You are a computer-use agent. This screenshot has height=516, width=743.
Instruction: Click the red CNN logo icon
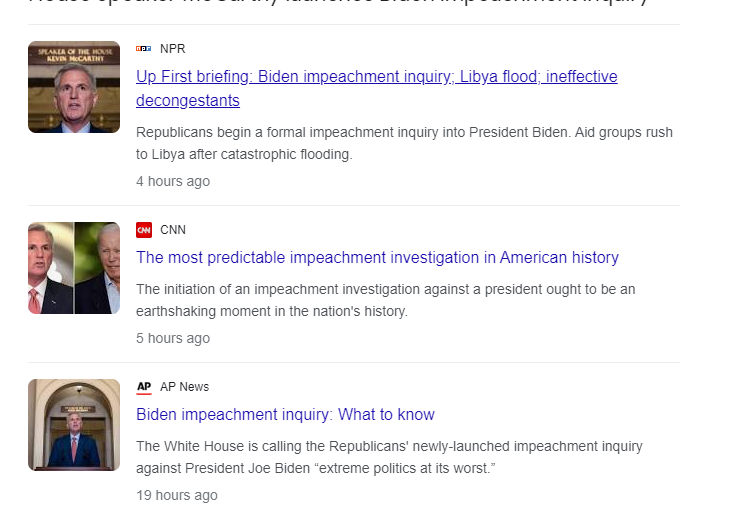pos(144,230)
